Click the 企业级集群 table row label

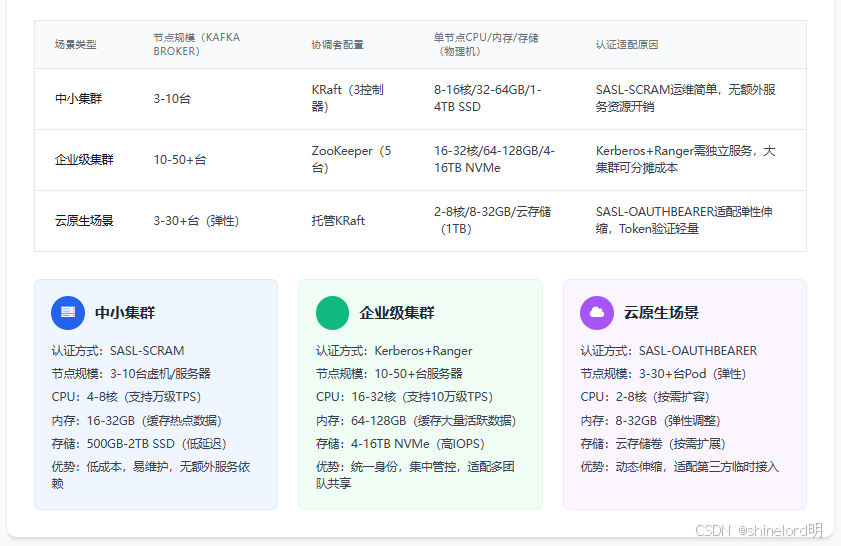(84, 160)
